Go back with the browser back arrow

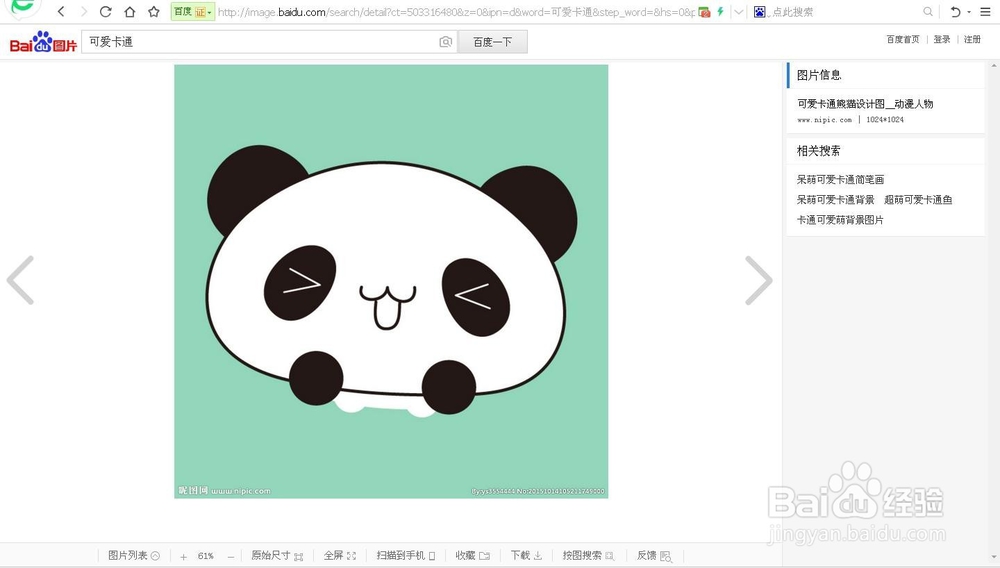pyautogui.click(x=61, y=11)
